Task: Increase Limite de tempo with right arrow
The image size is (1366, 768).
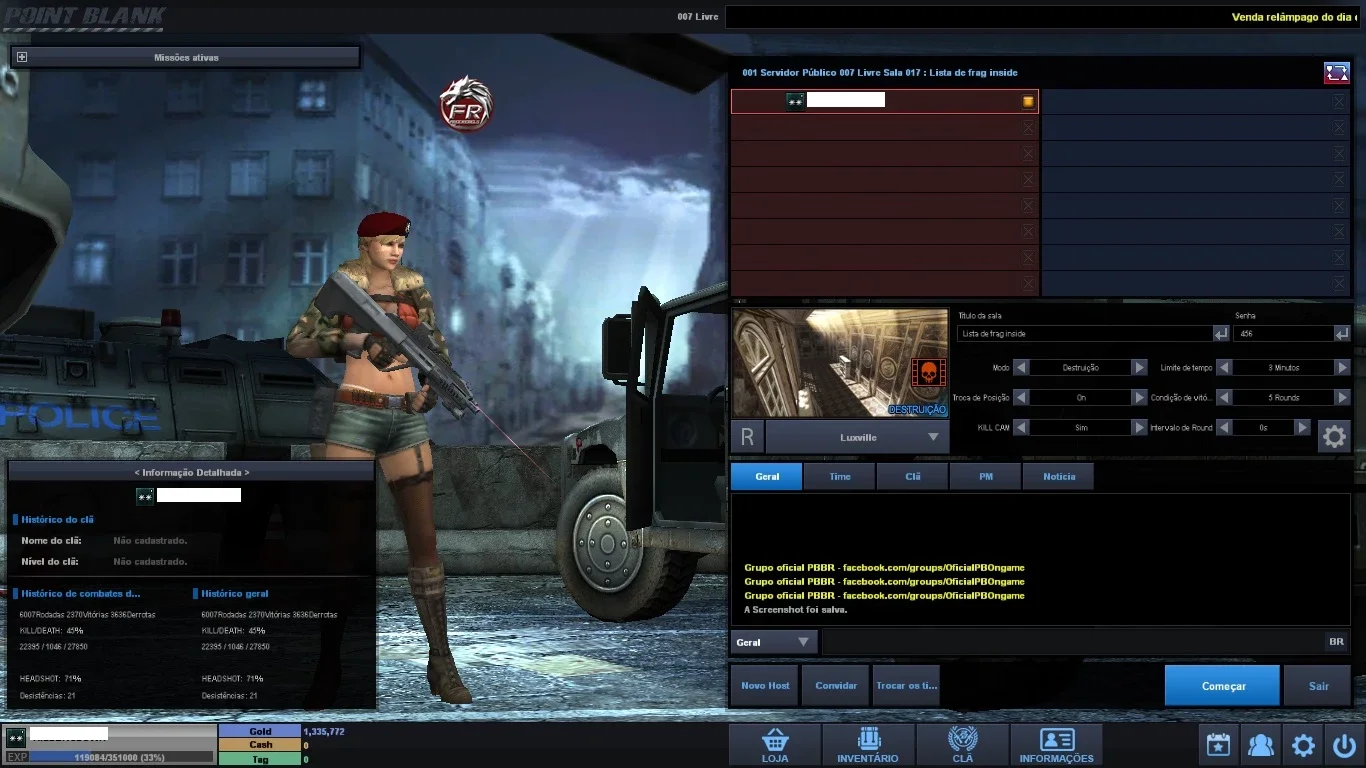Action: 1343,368
